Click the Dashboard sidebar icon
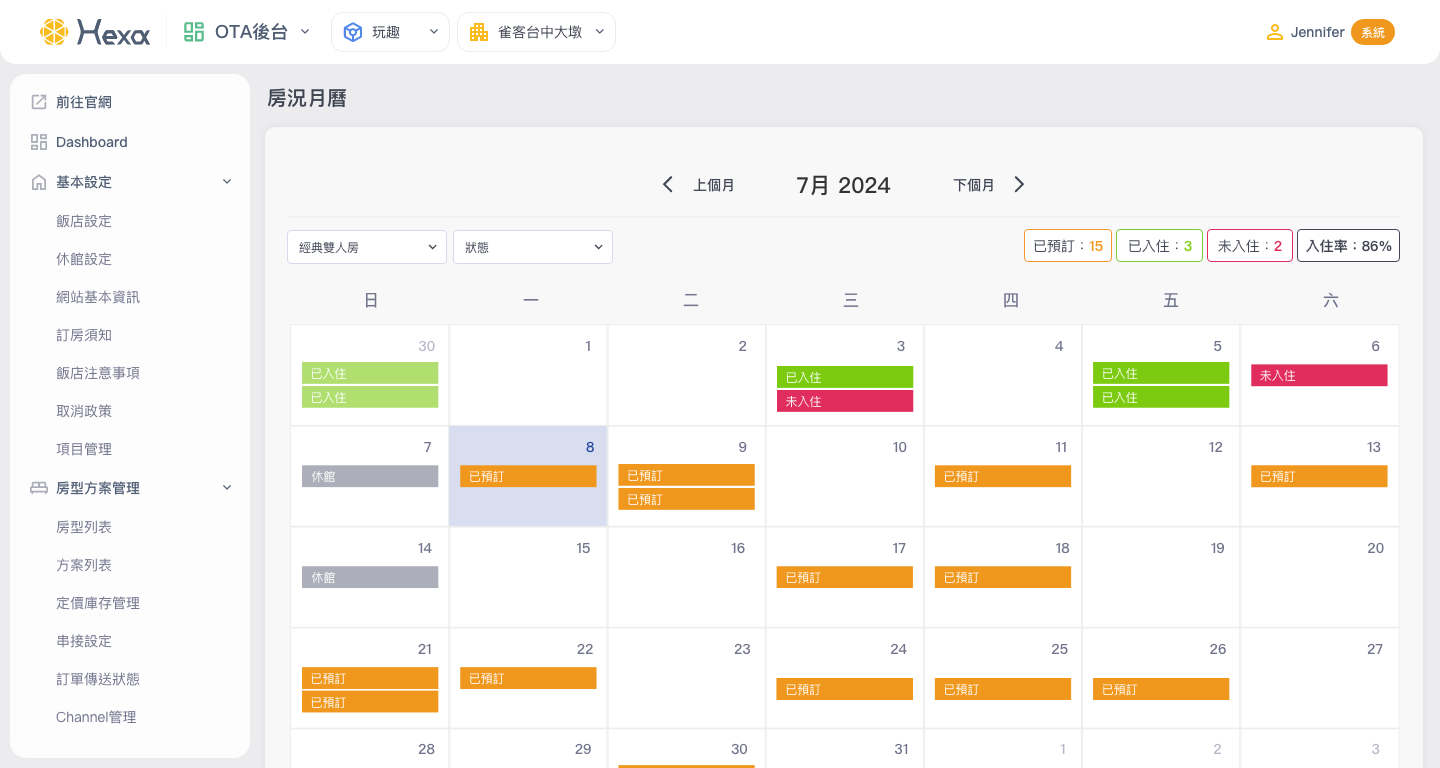This screenshot has height=768, width=1440. [39, 142]
